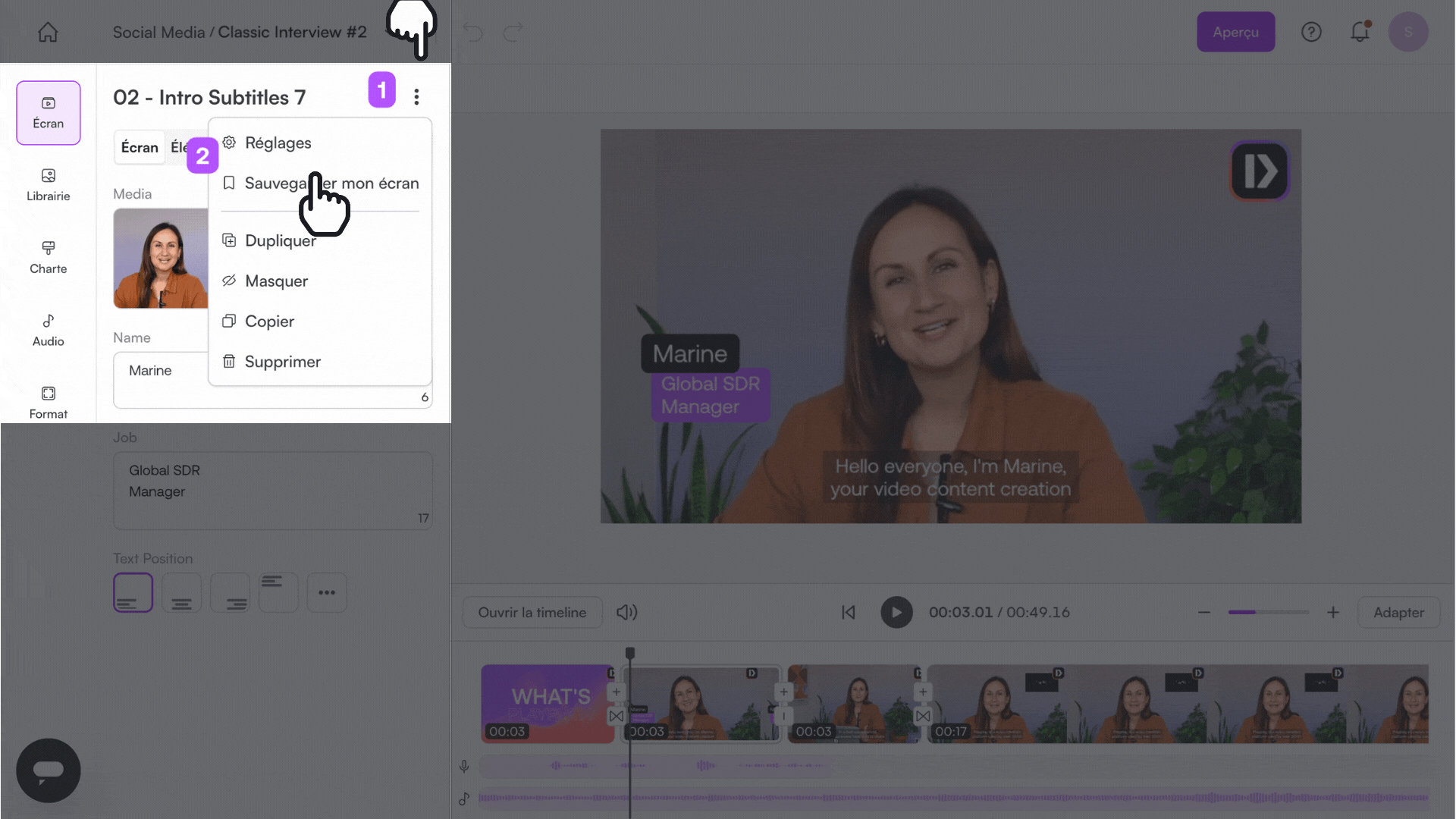Select Supprimer in the context menu

click(282, 362)
